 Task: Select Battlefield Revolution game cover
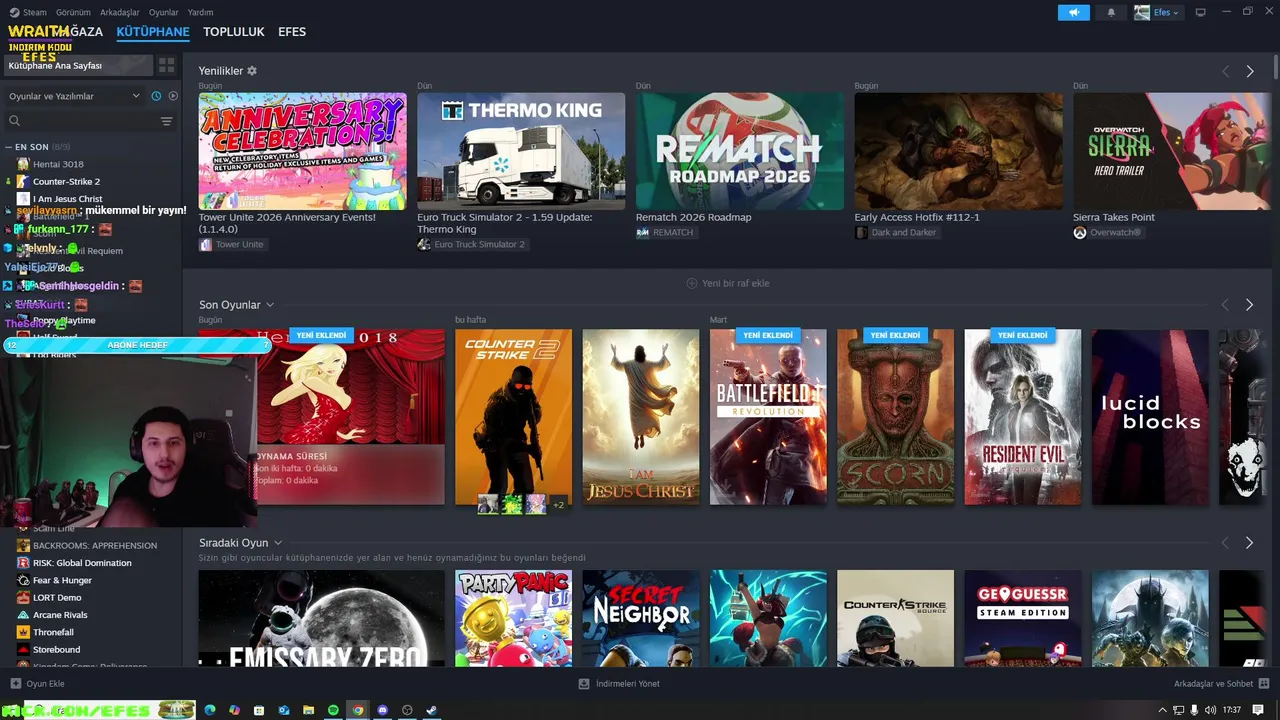[768, 417]
